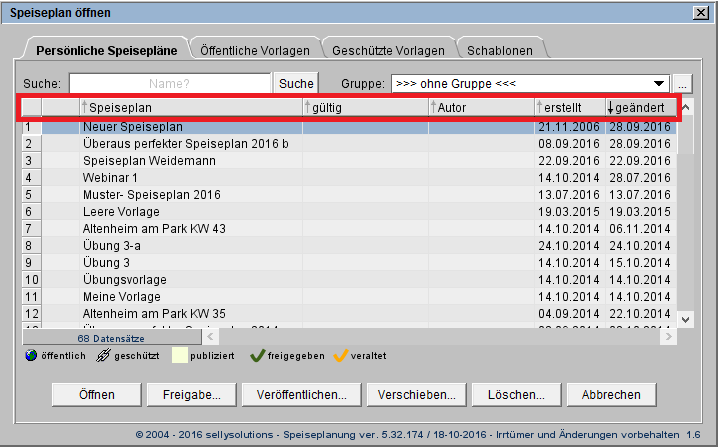718x448 pixels.
Task: Click the geändert date 15.10.2014
Action: pos(640,262)
